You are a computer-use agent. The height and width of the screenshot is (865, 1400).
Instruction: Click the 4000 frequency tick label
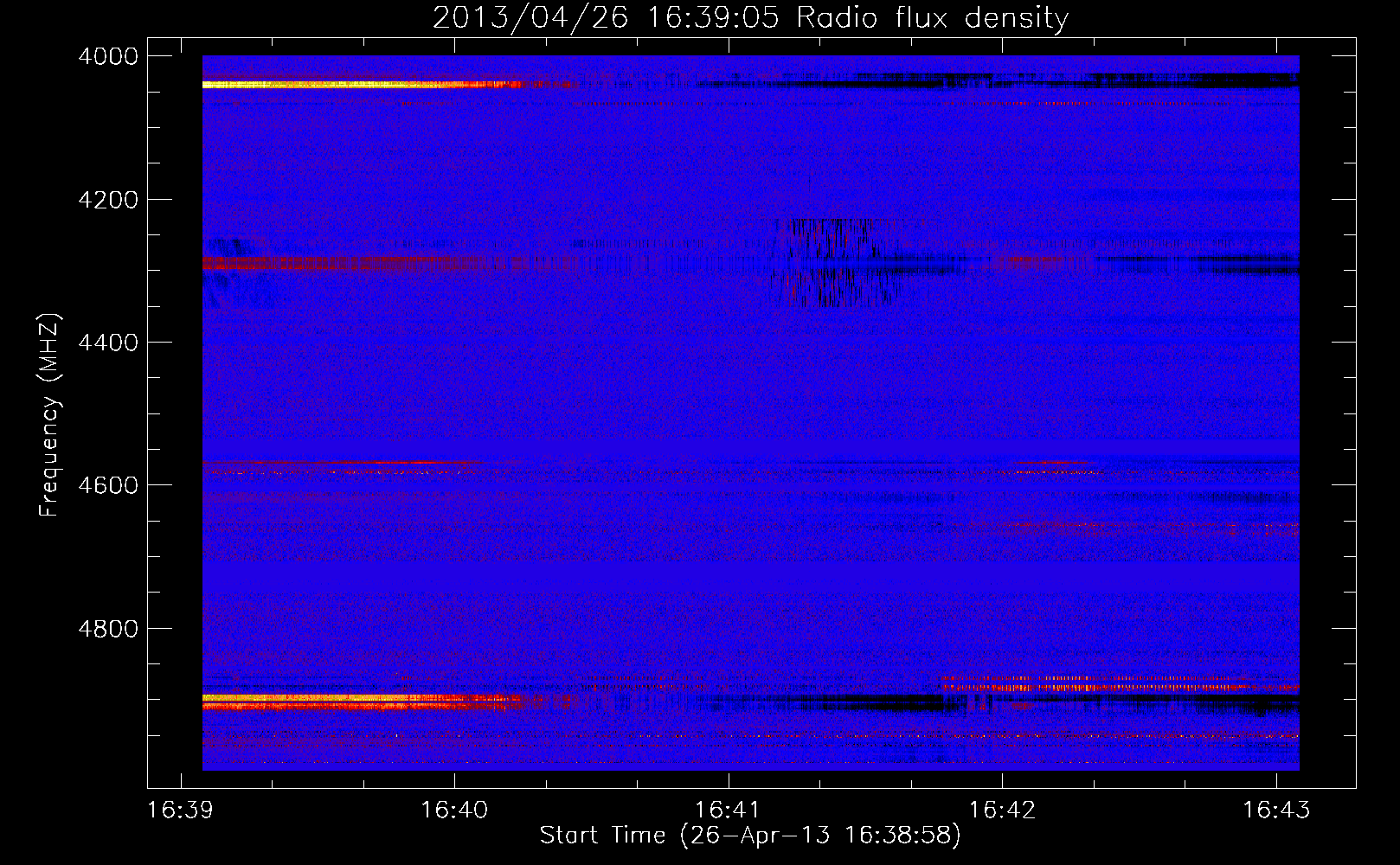point(108,56)
